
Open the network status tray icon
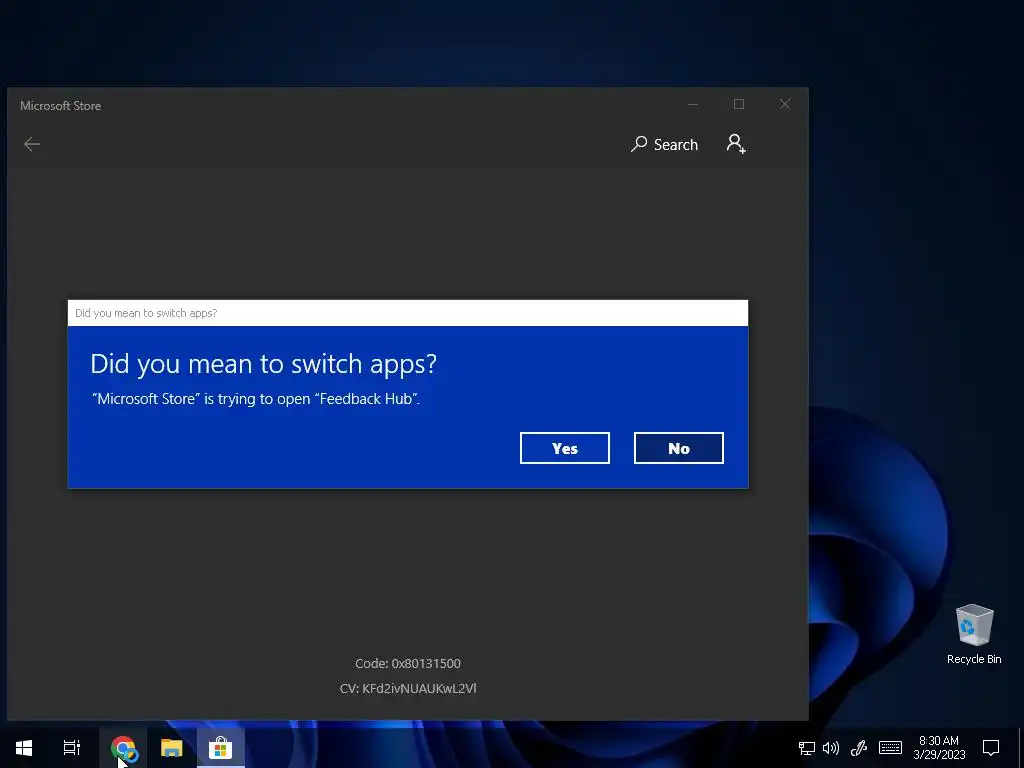(807, 748)
